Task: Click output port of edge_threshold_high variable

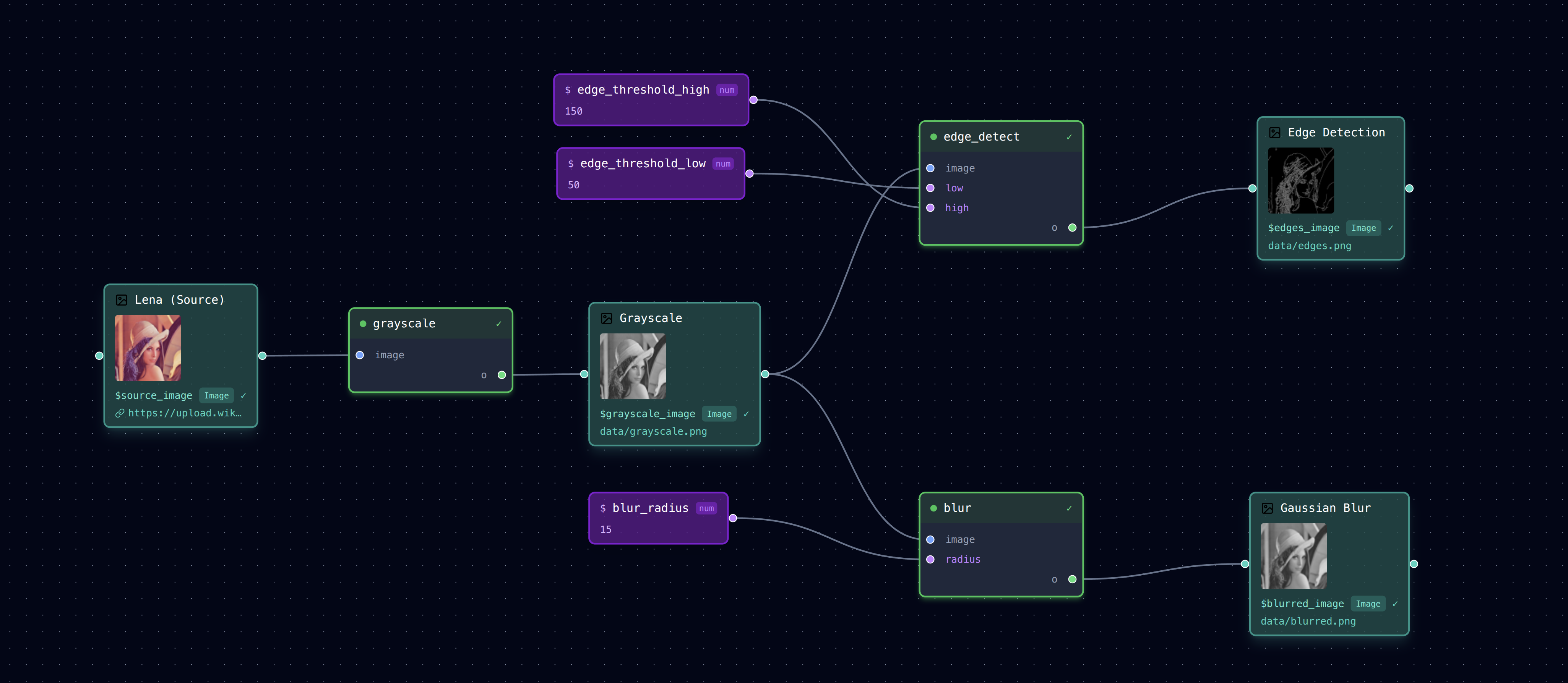Action: (753, 100)
